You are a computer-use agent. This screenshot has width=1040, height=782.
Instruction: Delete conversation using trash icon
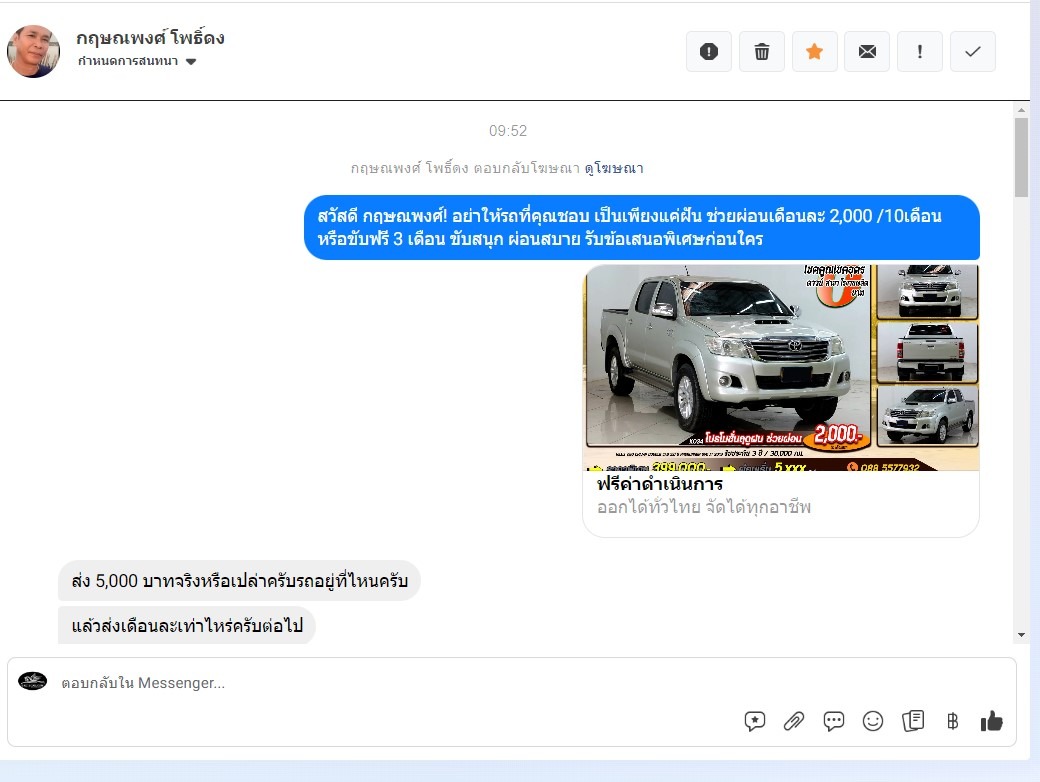tap(762, 52)
